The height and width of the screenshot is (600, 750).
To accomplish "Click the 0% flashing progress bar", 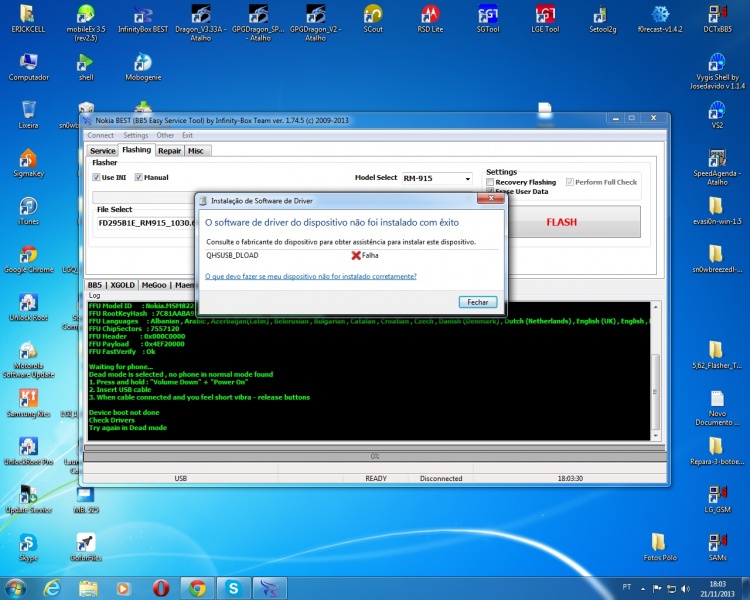I will click(x=375, y=456).
